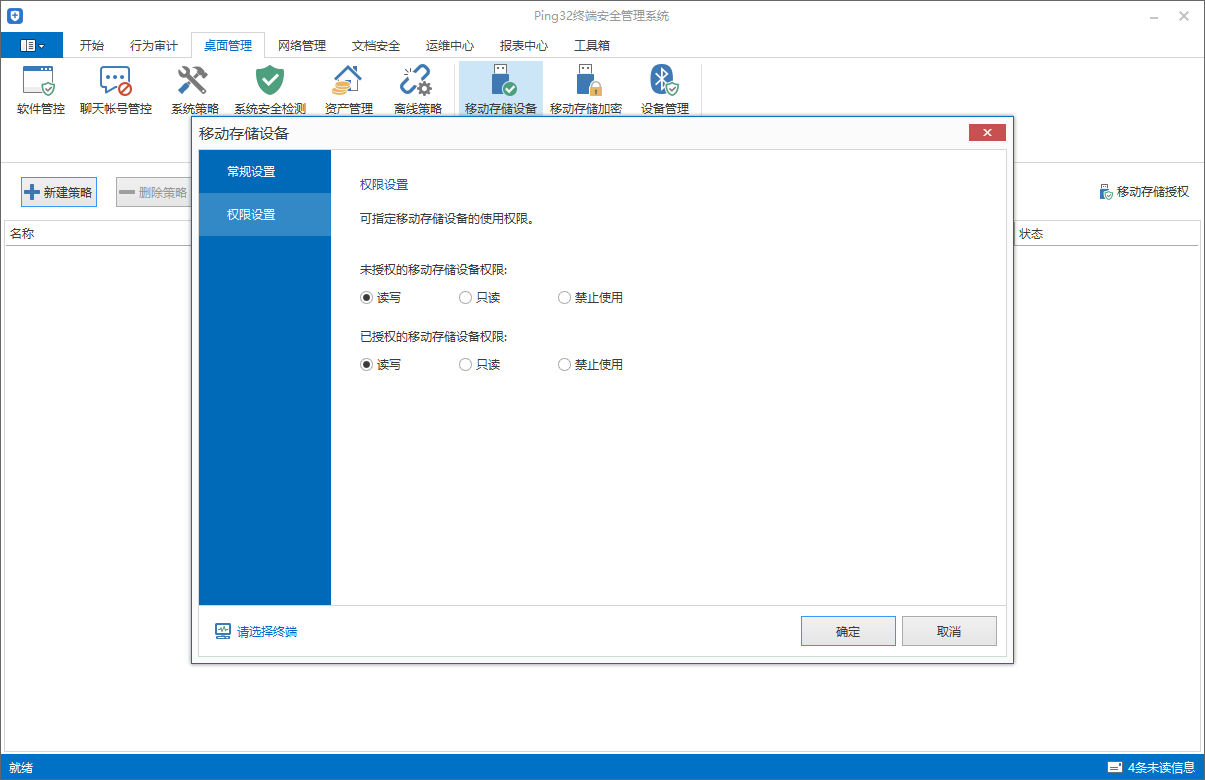
Task: Open the 聊天帐号管控 chat account control icon
Action: (116, 90)
